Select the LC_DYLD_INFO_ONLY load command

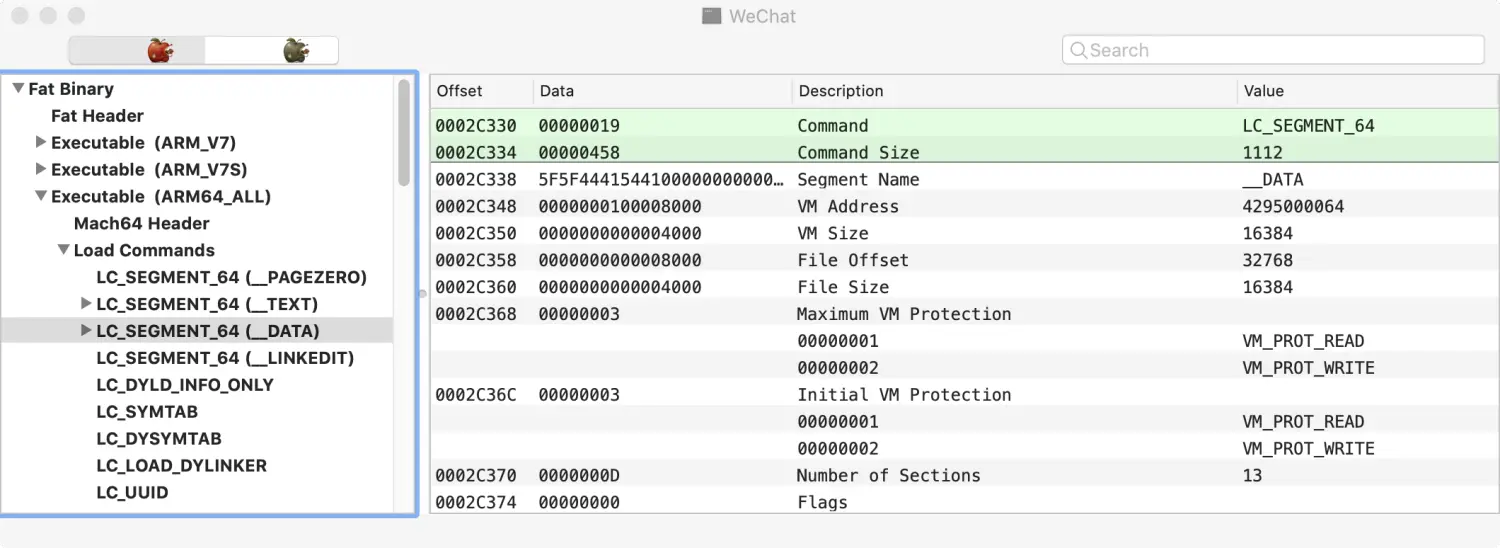point(184,385)
